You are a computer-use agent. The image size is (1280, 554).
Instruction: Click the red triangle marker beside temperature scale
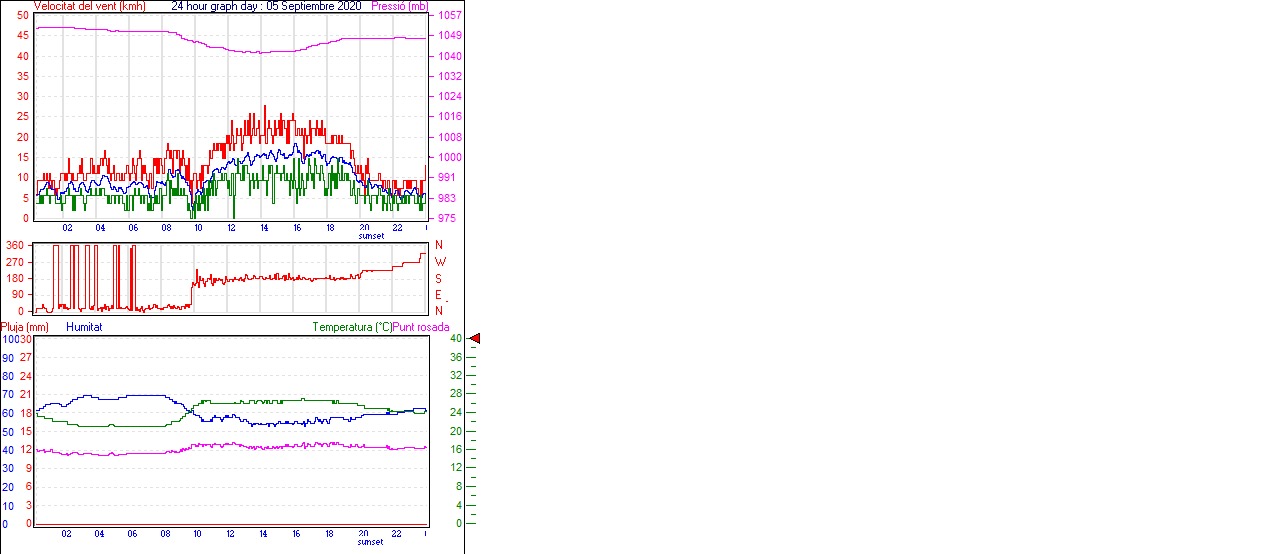pos(475,339)
